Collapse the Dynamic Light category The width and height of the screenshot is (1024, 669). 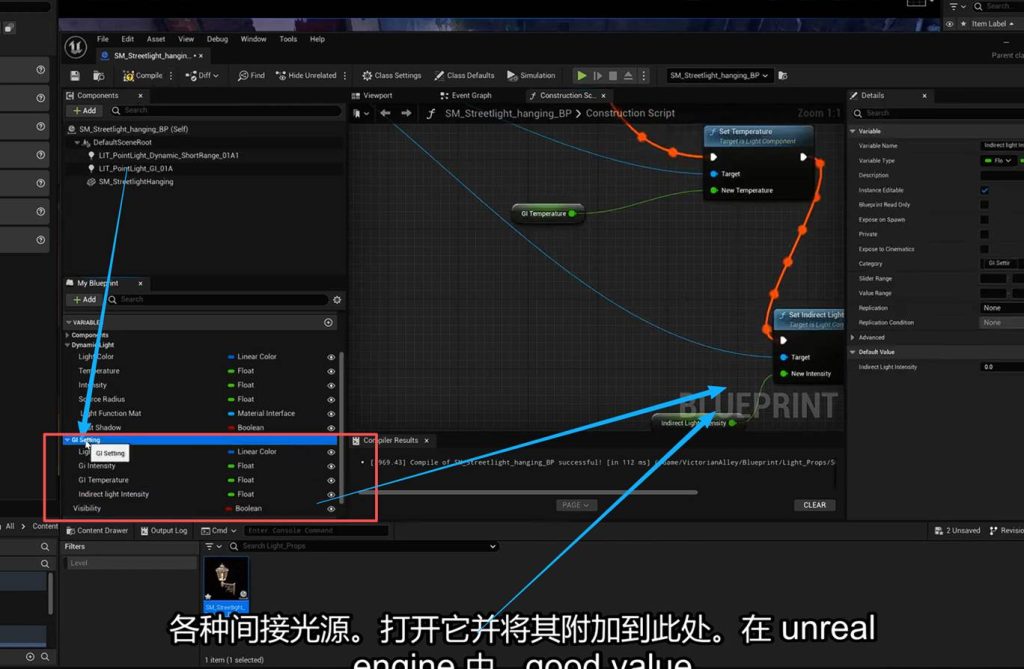(68, 345)
